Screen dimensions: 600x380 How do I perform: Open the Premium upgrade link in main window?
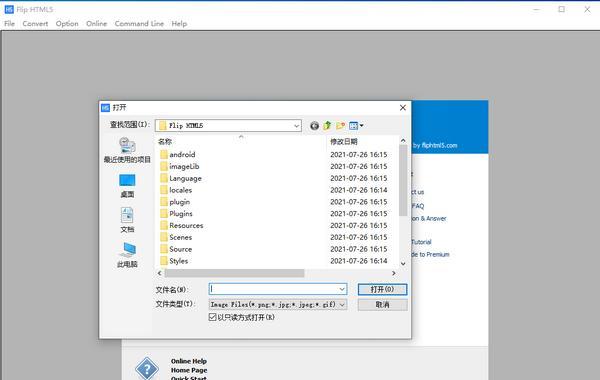click(x=430, y=254)
